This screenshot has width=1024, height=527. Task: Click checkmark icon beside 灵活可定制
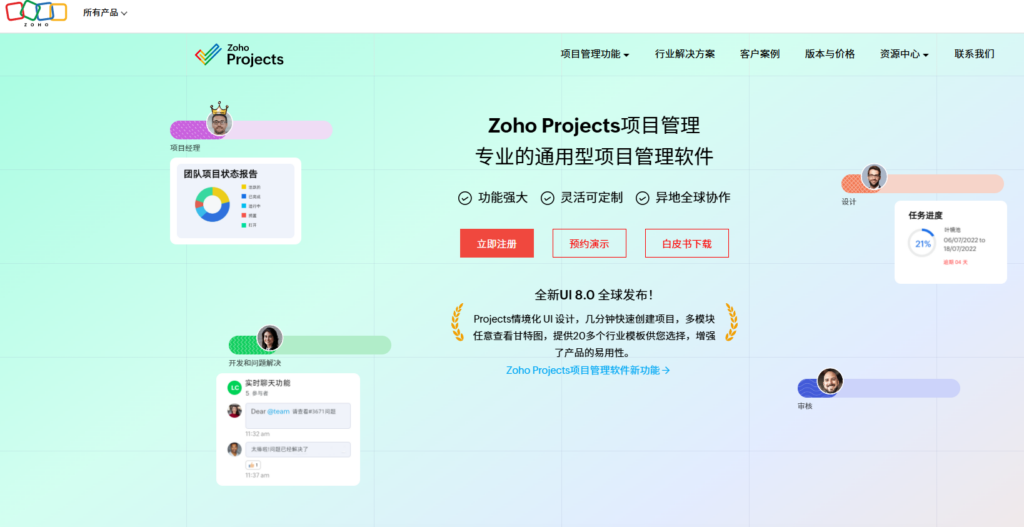point(547,198)
